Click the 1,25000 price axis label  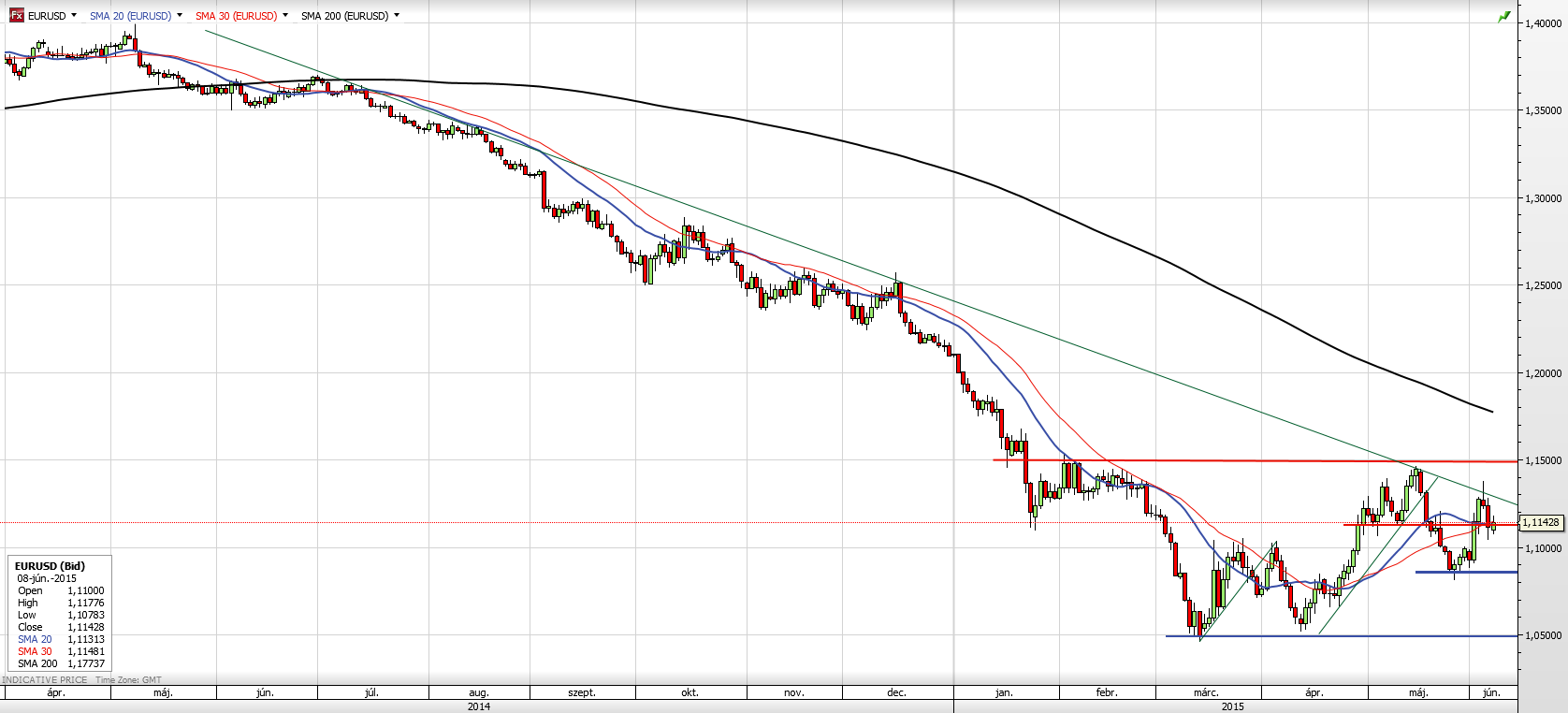(x=1544, y=285)
